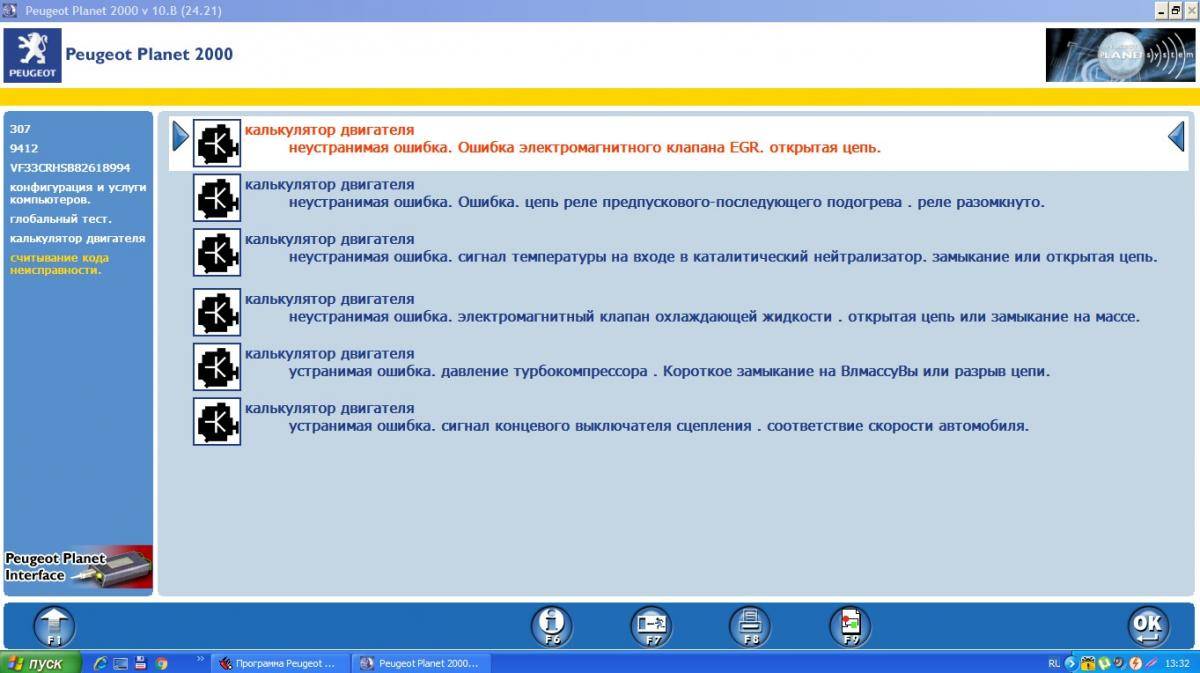The image size is (1200, 673).
Task: Select the catalytic converter temperature fault line
Action: coord(722,257)
